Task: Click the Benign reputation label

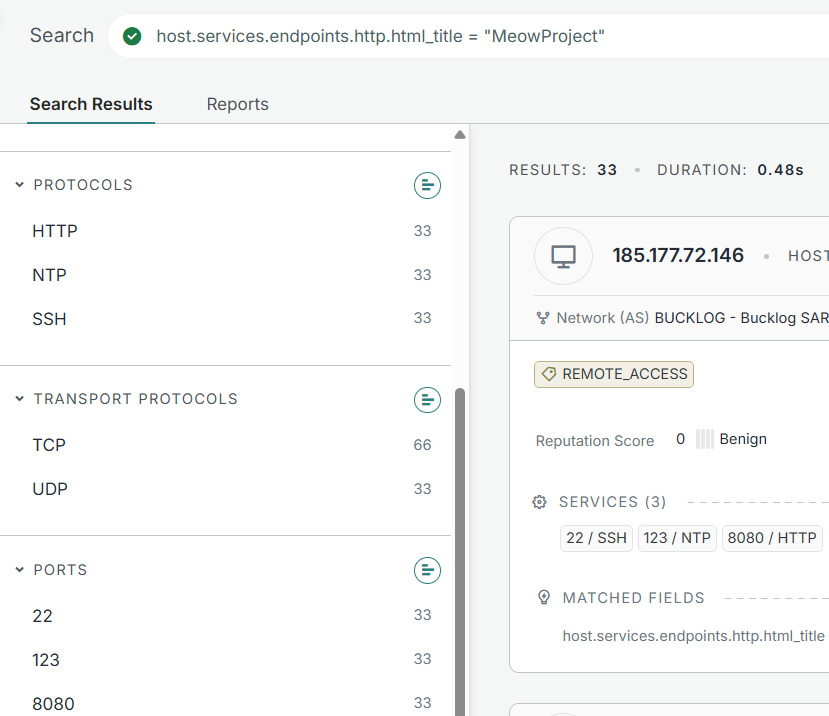Action: tap(743, 439)
